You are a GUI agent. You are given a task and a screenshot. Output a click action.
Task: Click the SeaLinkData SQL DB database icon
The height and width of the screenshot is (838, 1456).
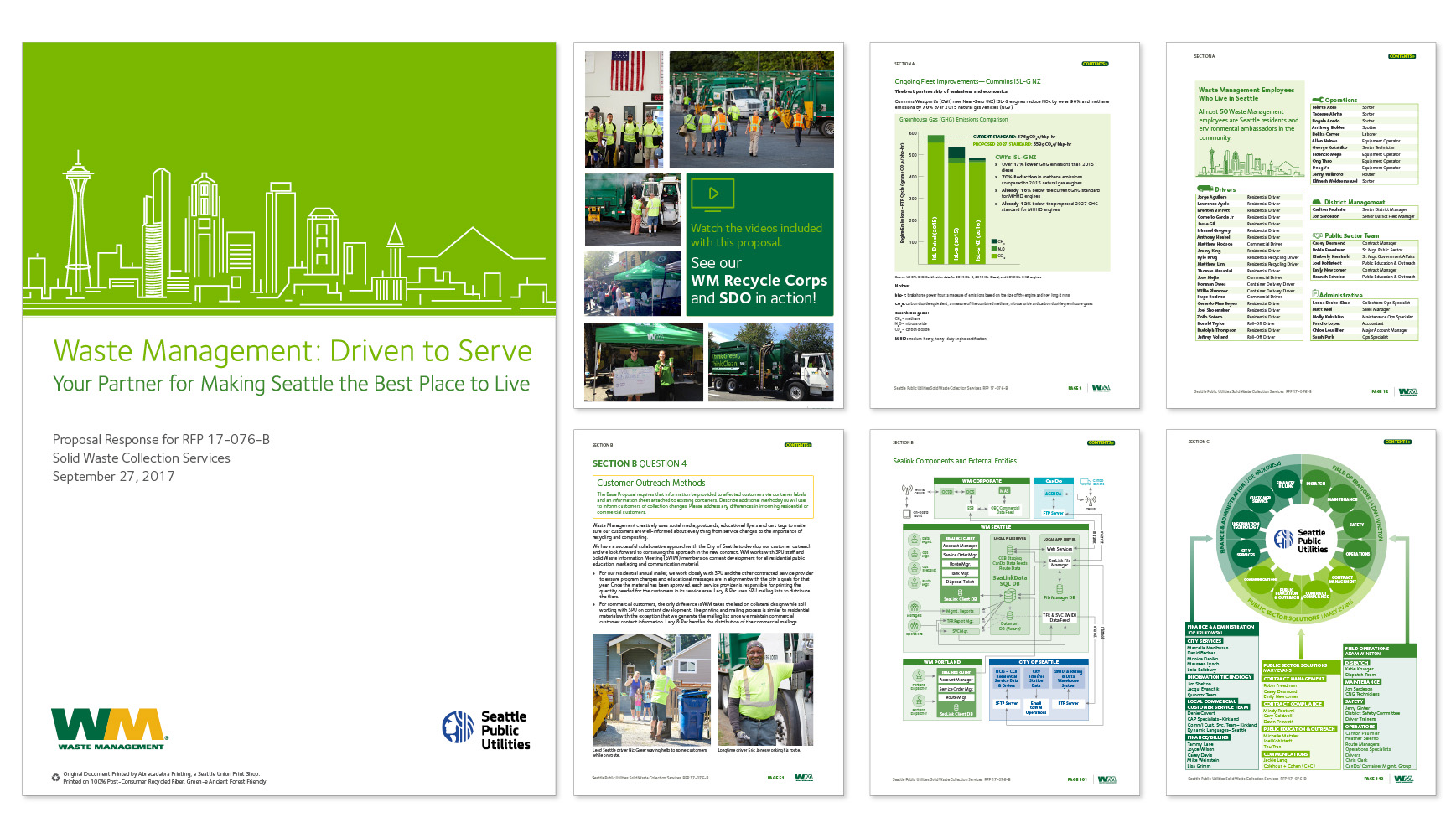click(1009, 594)
